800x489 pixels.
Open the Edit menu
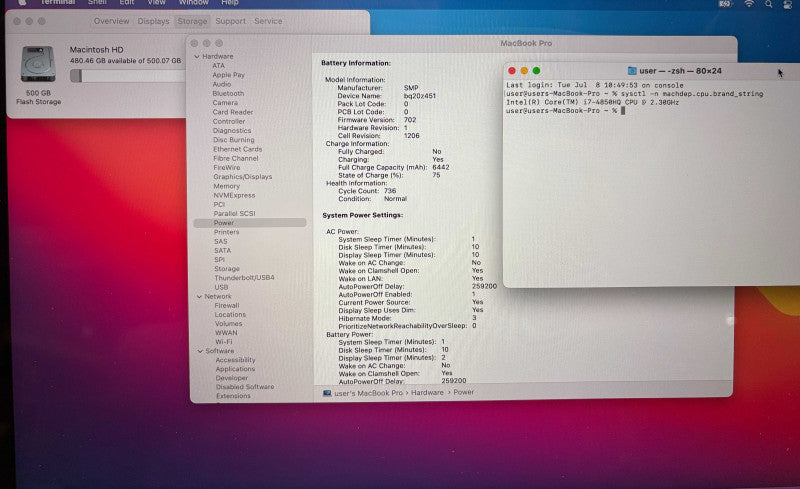click(x=127, y=3)
